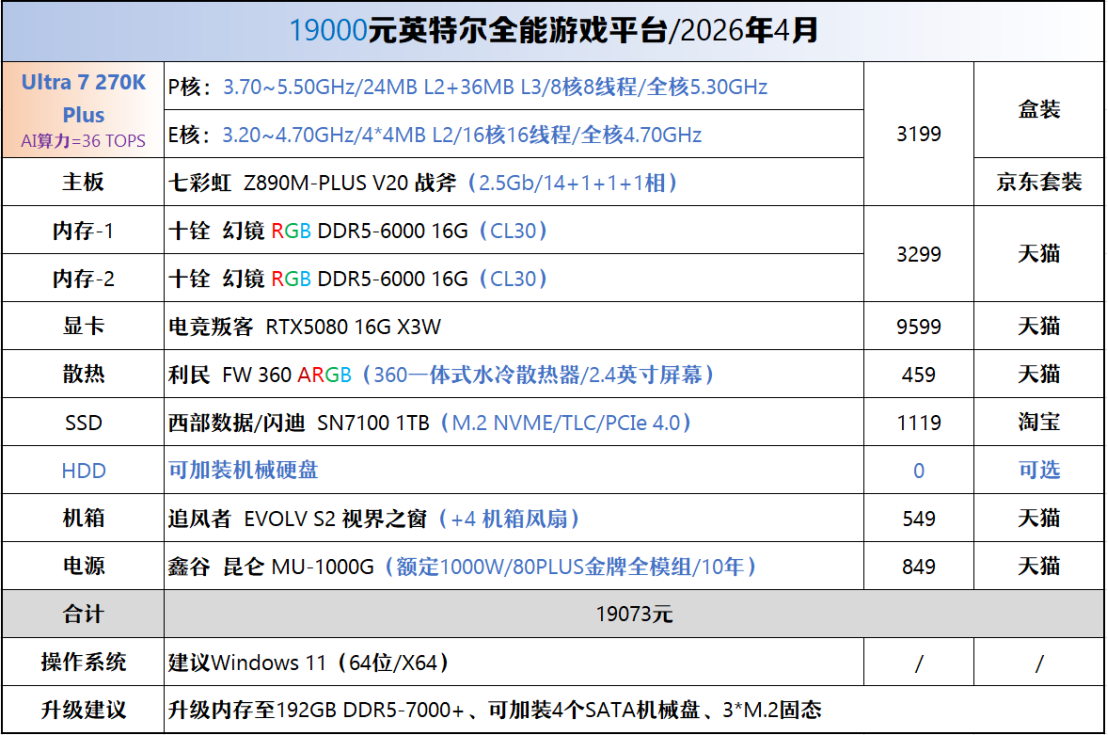Select the 内存-2 label cell

(83, 278)
